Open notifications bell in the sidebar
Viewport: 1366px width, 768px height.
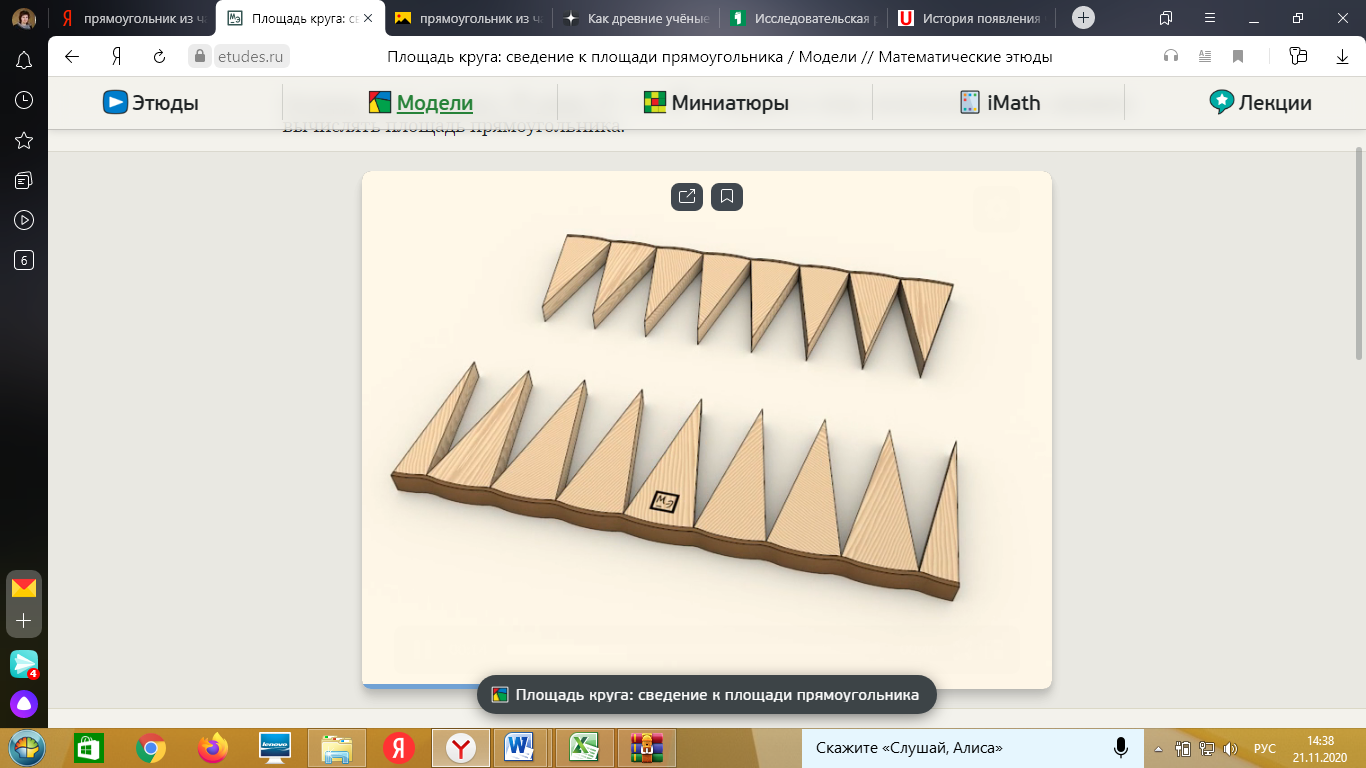(x=24, y=61)
